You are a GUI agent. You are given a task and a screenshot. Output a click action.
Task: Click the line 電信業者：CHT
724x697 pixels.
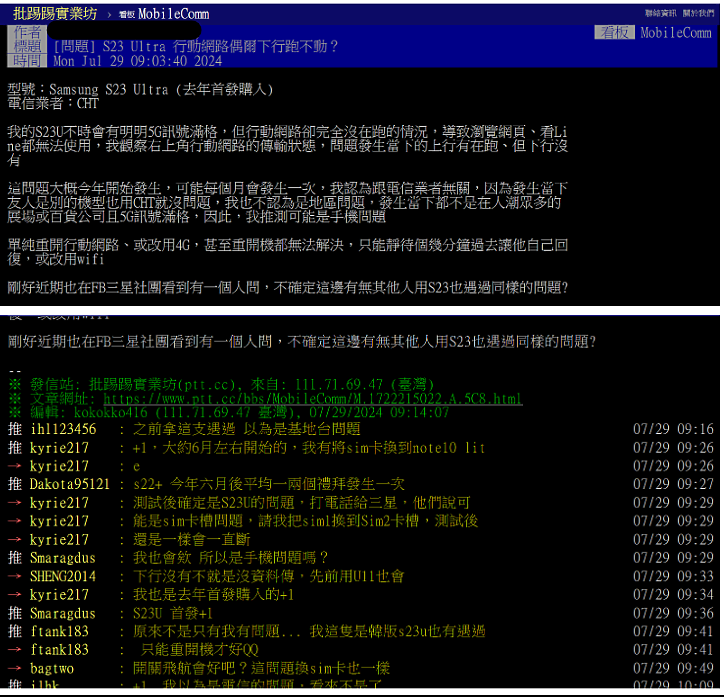[x=53, y=103]
